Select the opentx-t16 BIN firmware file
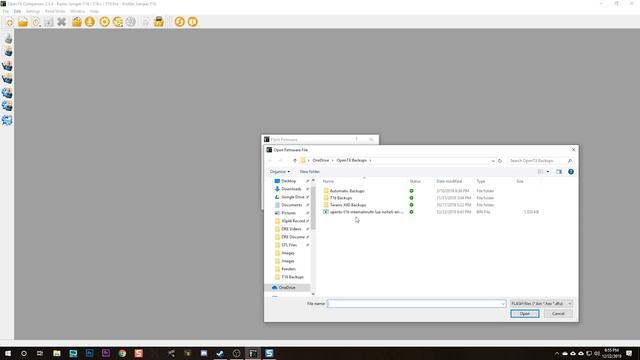 pos(366,212)
